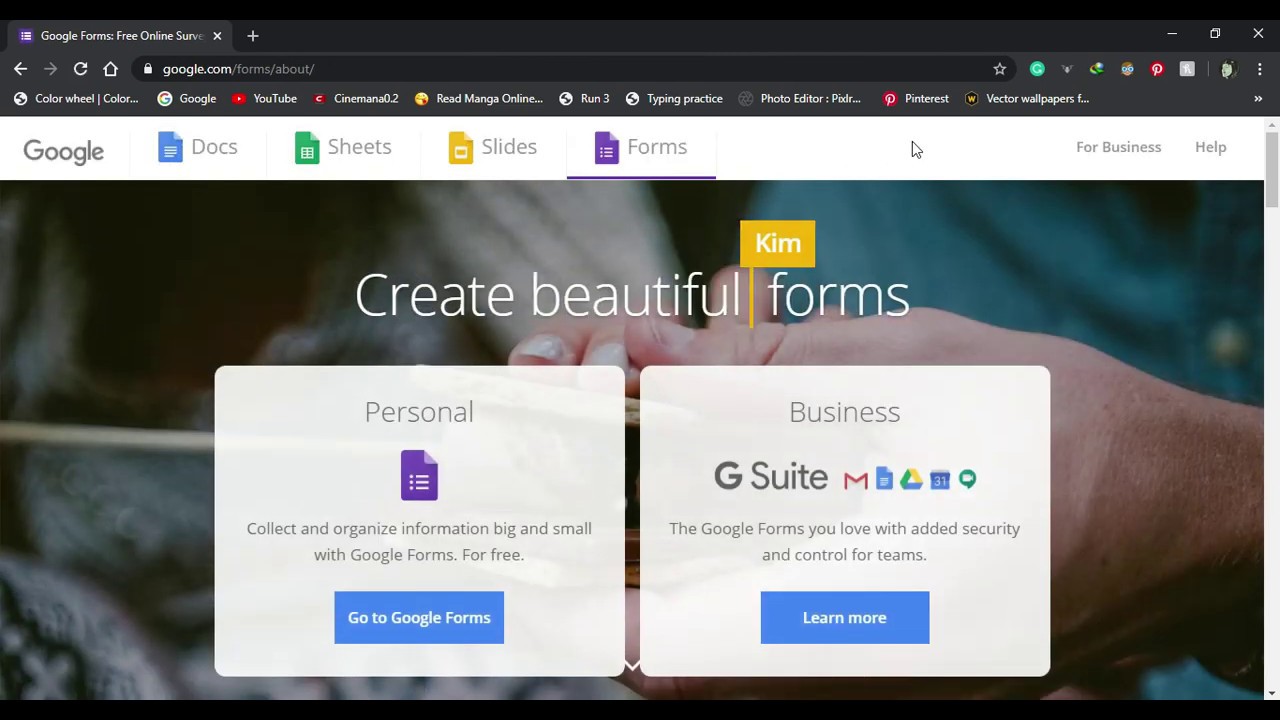Open a new browser tab
This screenshot has width=1280, height=720.
coord(253,36)
